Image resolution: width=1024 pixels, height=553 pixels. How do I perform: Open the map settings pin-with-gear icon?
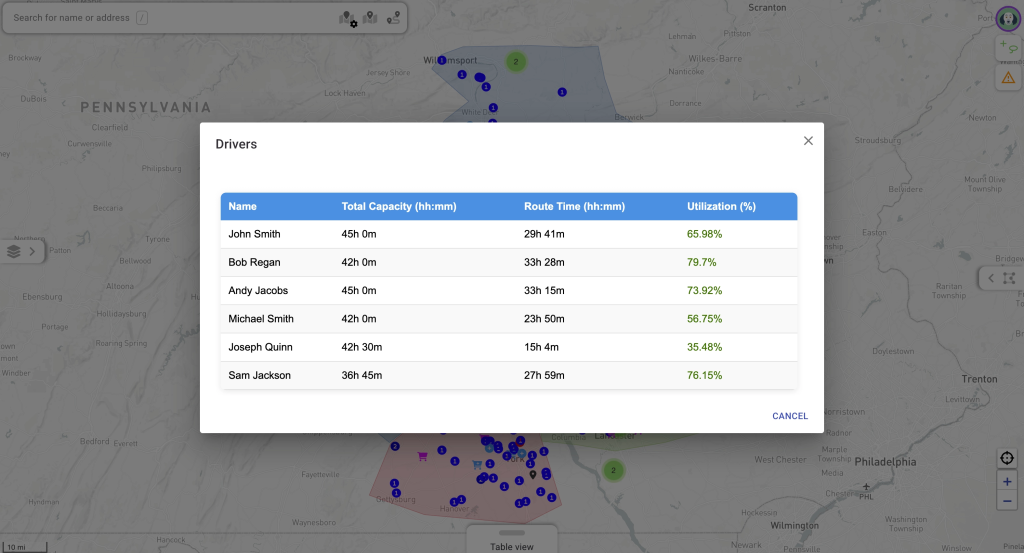pyautogui.click(x=348, y=18)
